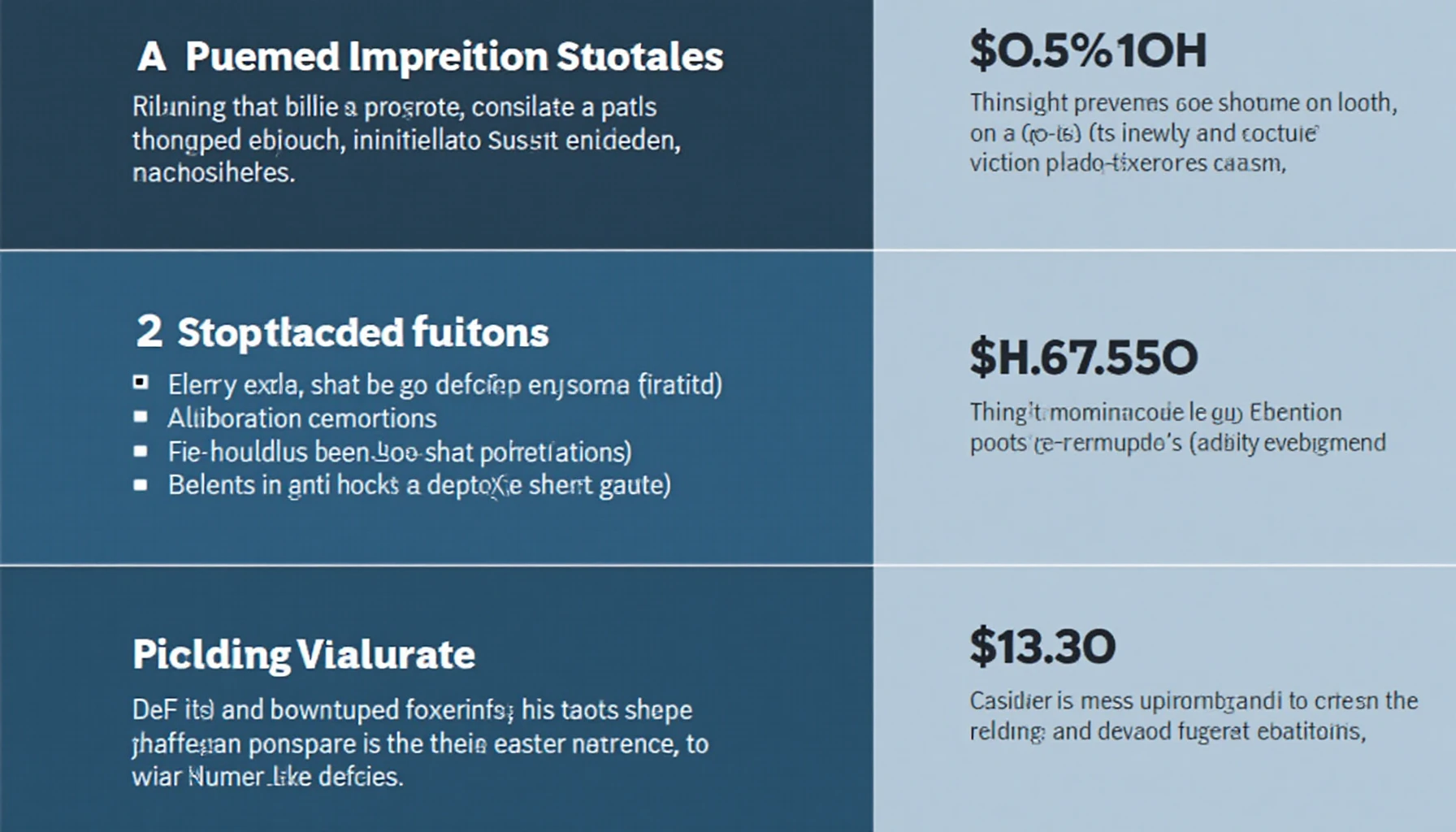This screenshot has height=832, width=1456.
Task: Click the 'Piclding Vialurate' heading
Action: point(304,655)
